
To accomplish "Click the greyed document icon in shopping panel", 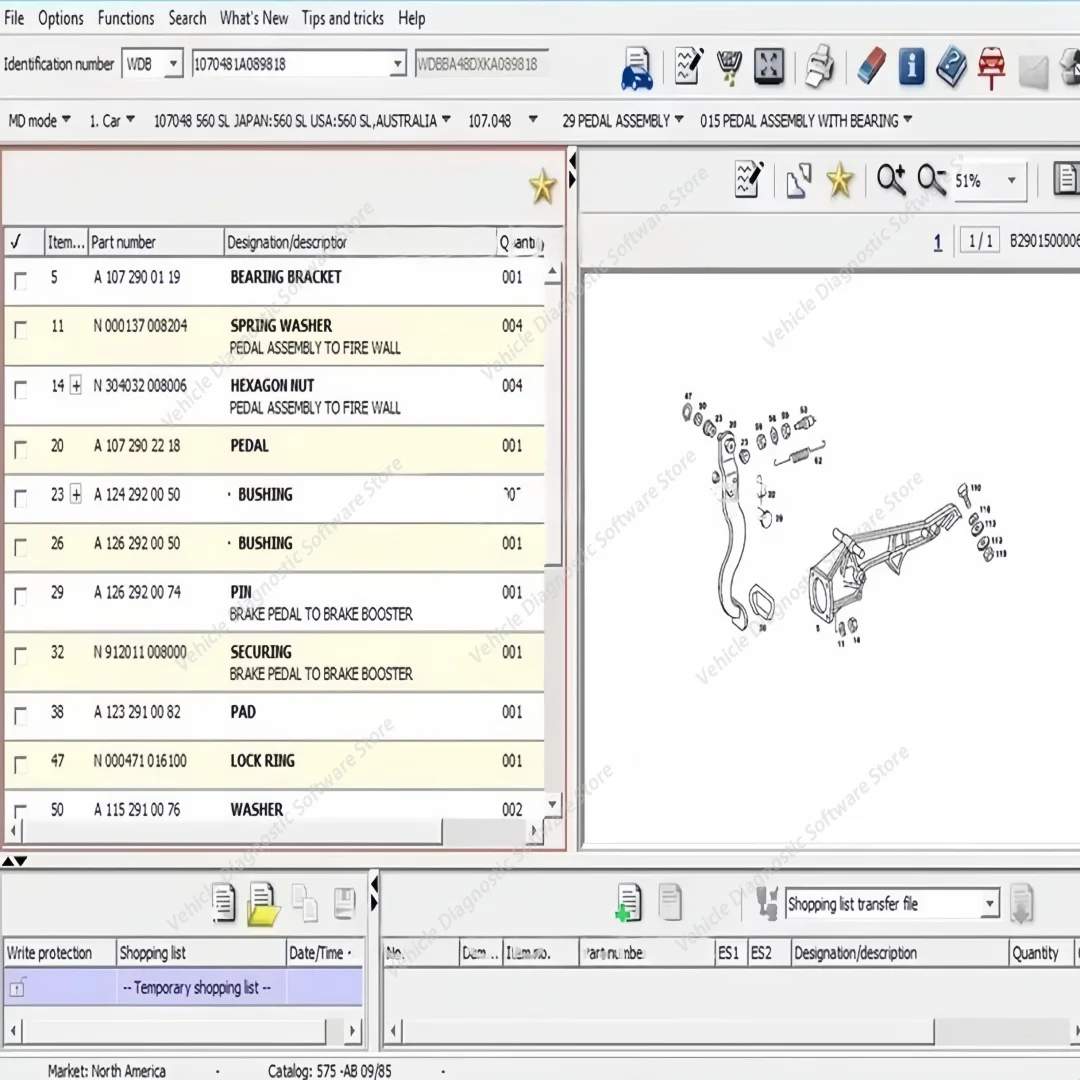I will click(669, 901).
